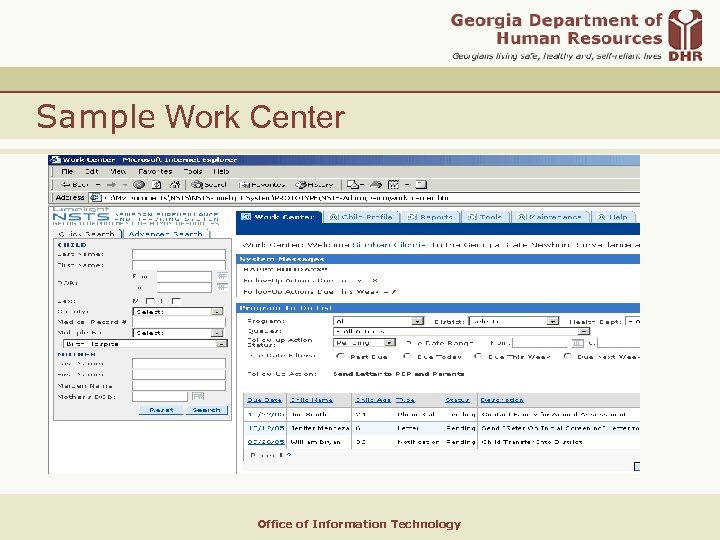Click the NSTS logo

[81, 216]
